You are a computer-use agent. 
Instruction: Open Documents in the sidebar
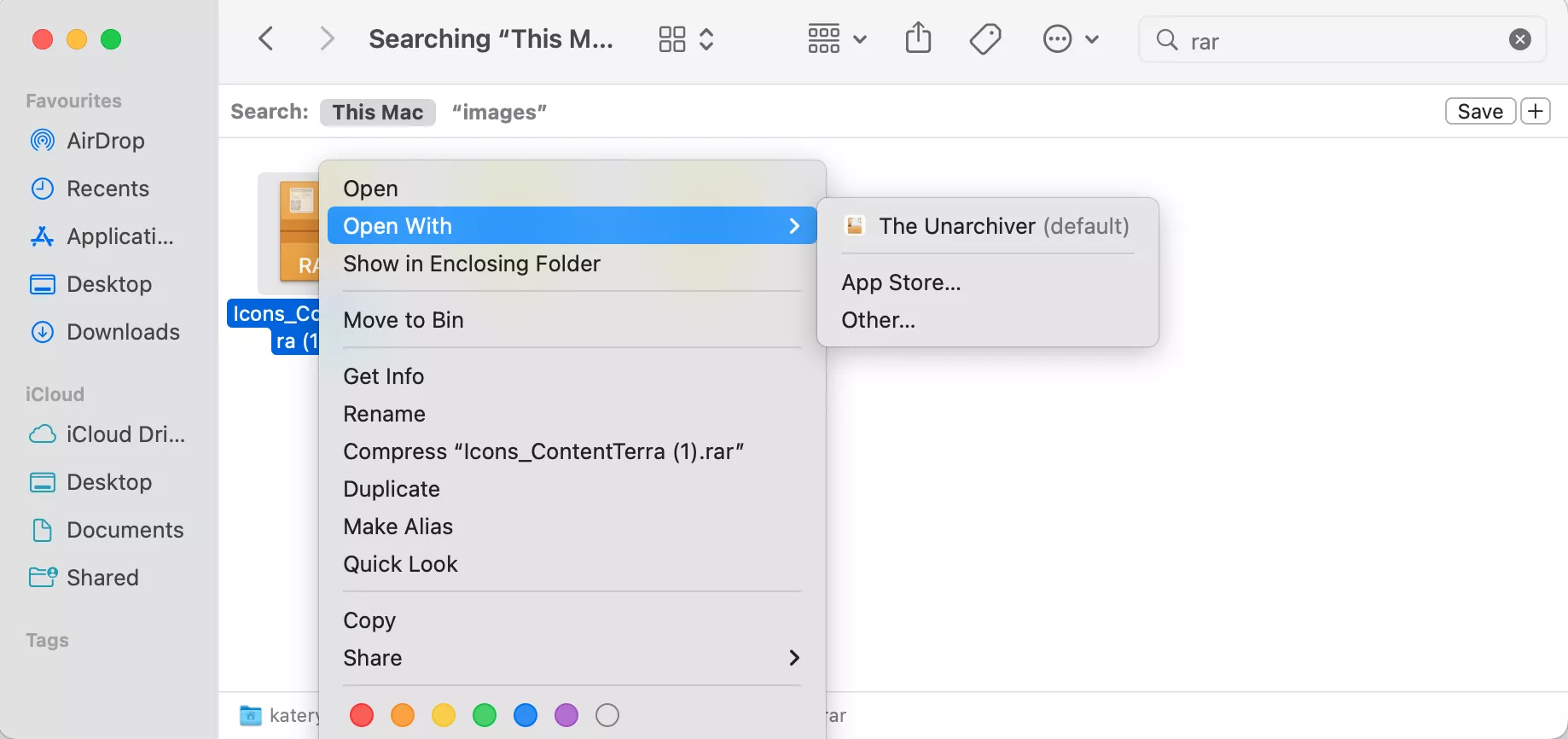point(107,530)
